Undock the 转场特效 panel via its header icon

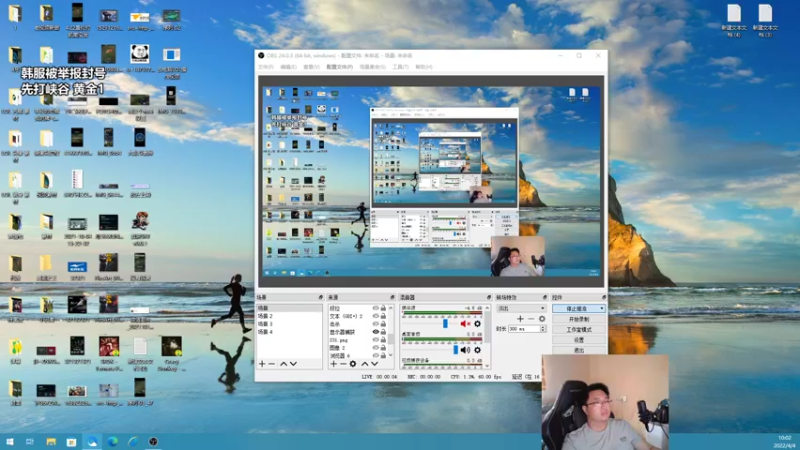tap(544, 297)
